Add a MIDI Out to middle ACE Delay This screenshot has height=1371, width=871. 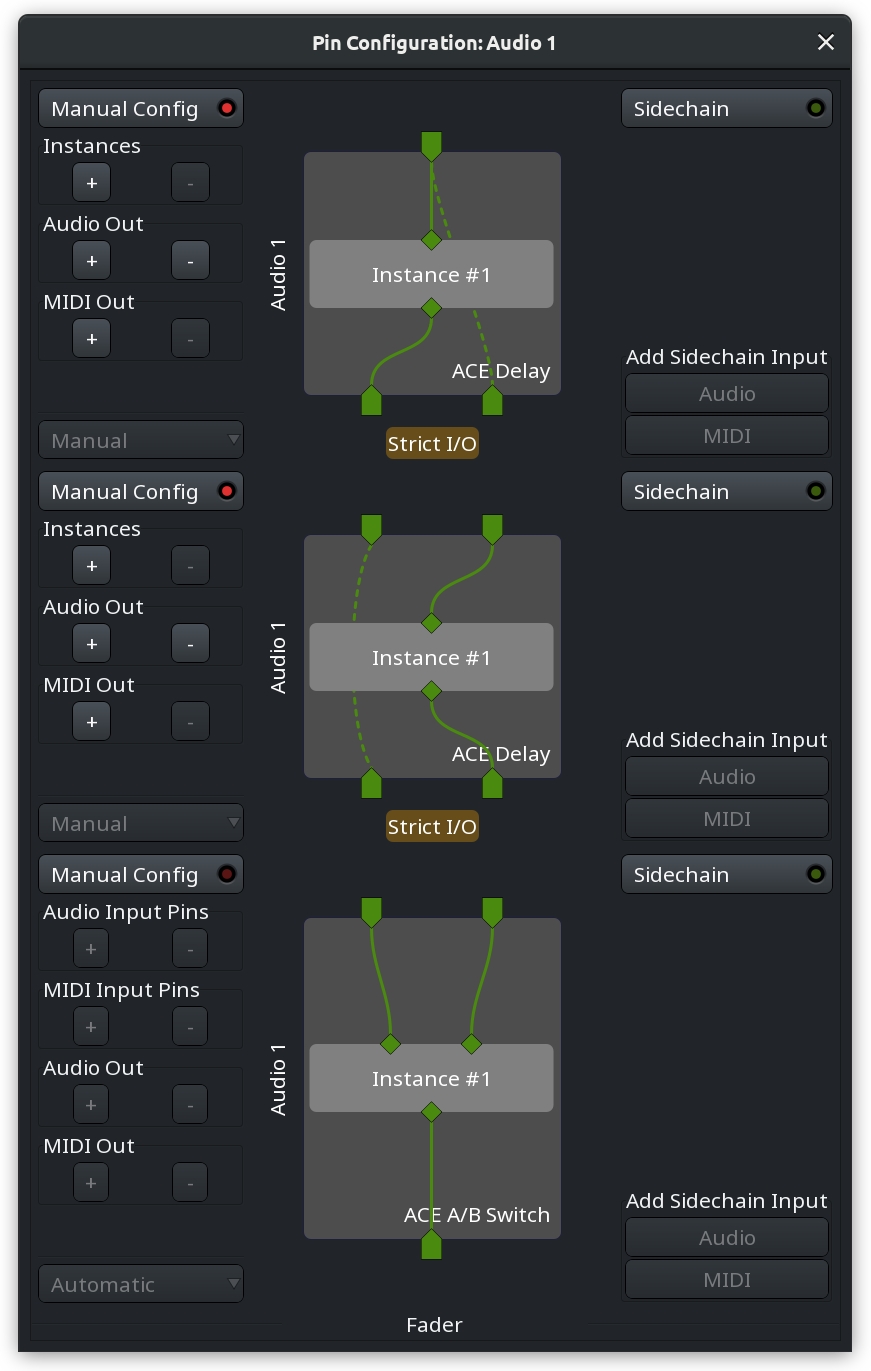point(91,722)
